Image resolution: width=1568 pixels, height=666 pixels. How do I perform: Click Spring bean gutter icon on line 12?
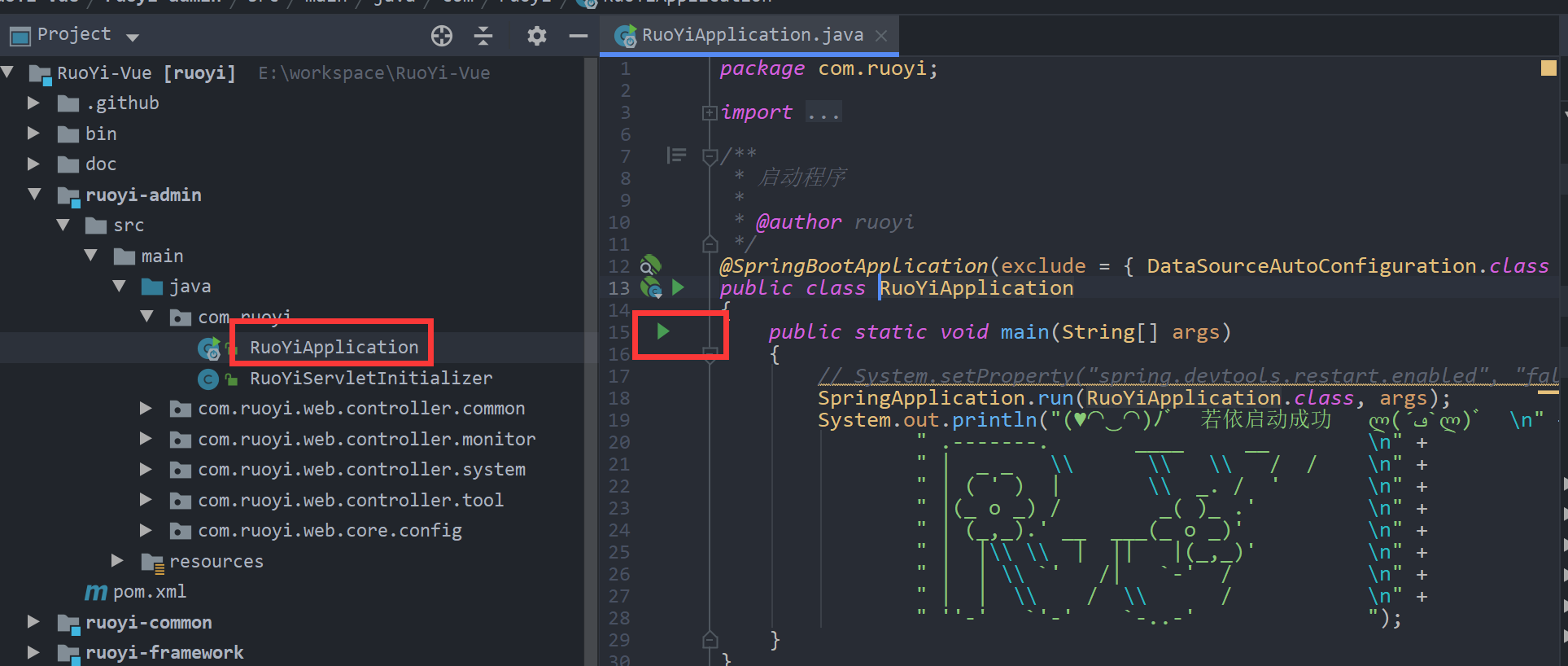click(649, 265)
